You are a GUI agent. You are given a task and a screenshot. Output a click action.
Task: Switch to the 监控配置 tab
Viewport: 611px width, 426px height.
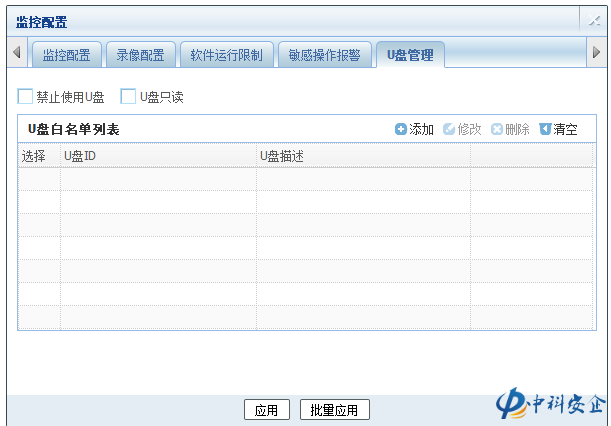[x=67, y=55]
